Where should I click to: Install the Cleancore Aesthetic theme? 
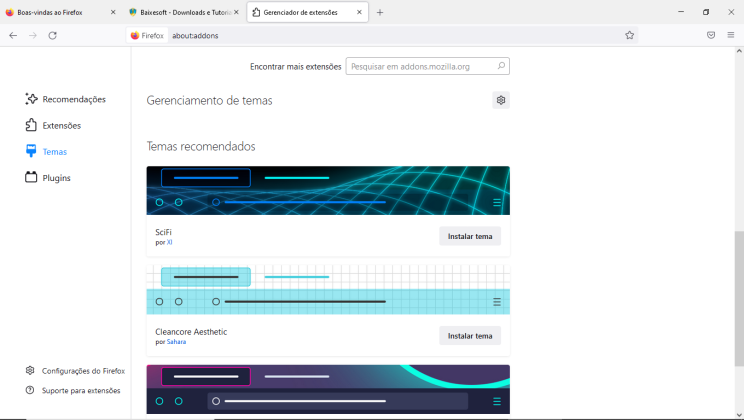click(x=470, y=336)
